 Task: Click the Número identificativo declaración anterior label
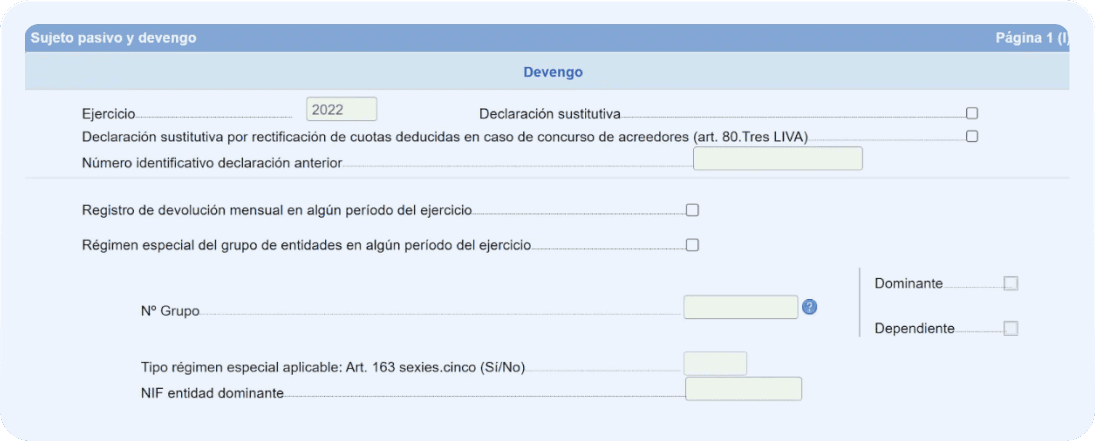212,163
